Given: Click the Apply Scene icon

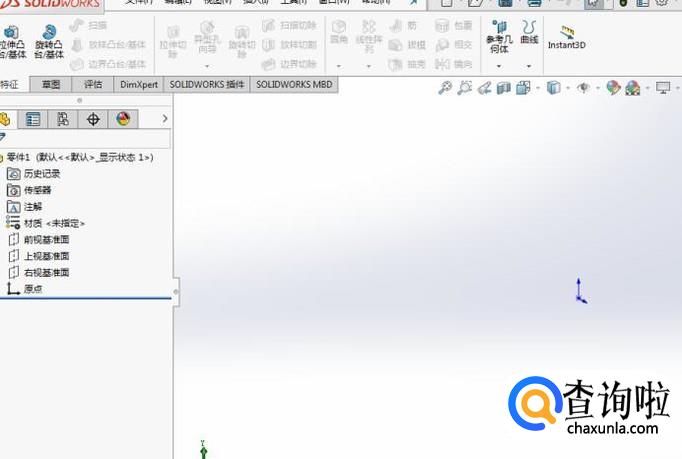Looking at the screenshot, I should (633, 87).
